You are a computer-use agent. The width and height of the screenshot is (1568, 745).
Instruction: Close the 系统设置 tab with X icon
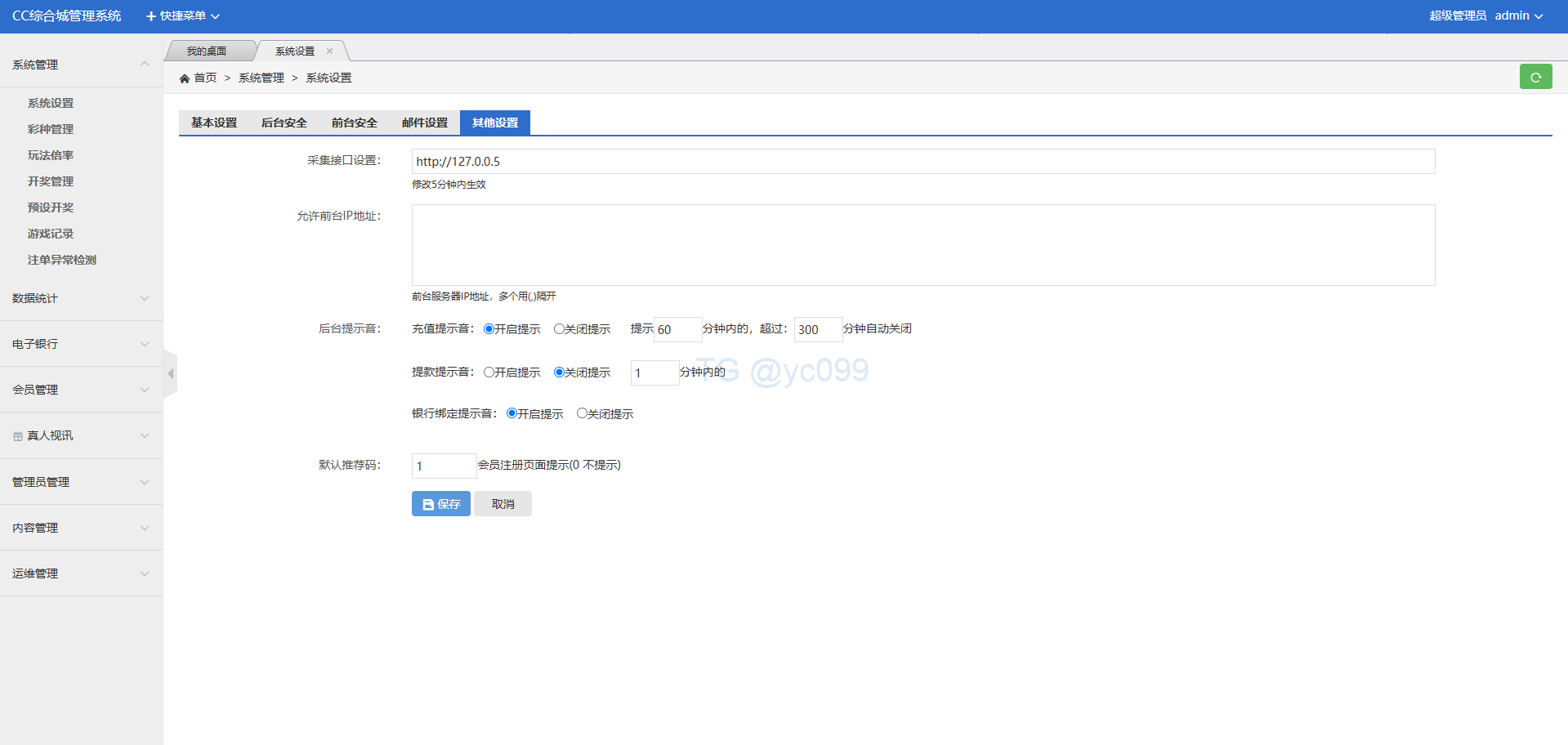(x=330, y=51)
